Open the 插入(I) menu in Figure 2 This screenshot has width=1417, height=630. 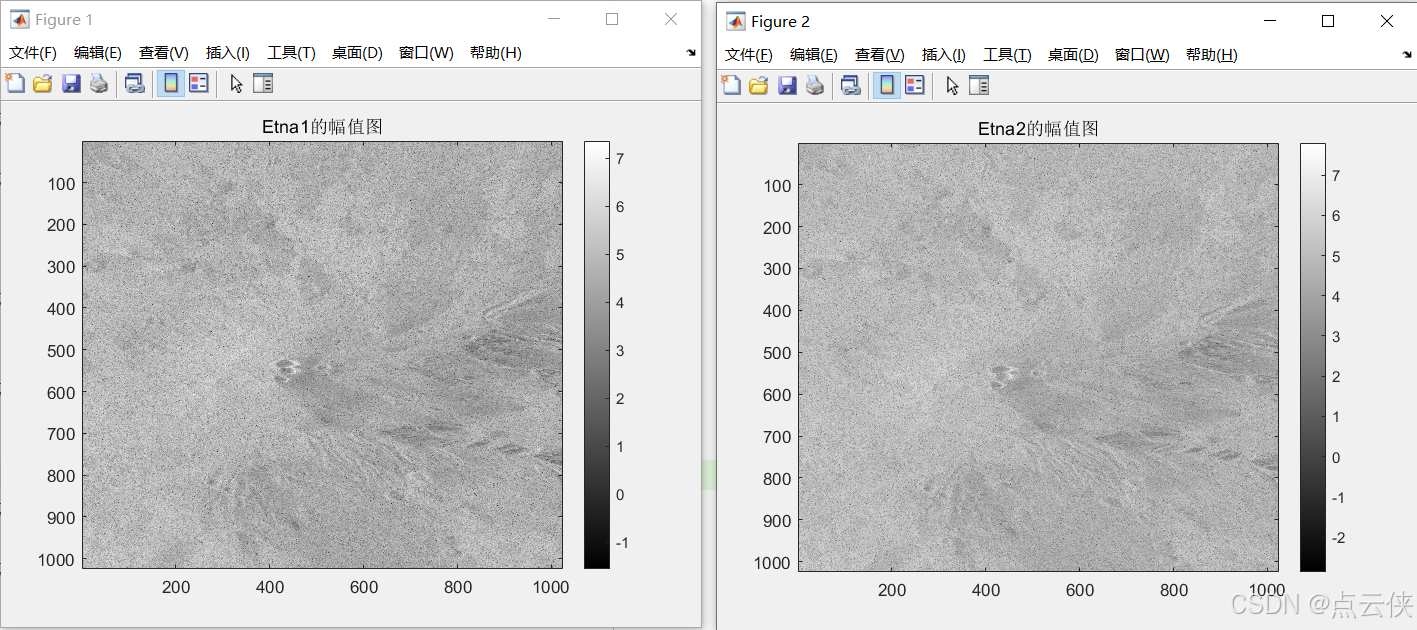943,55
